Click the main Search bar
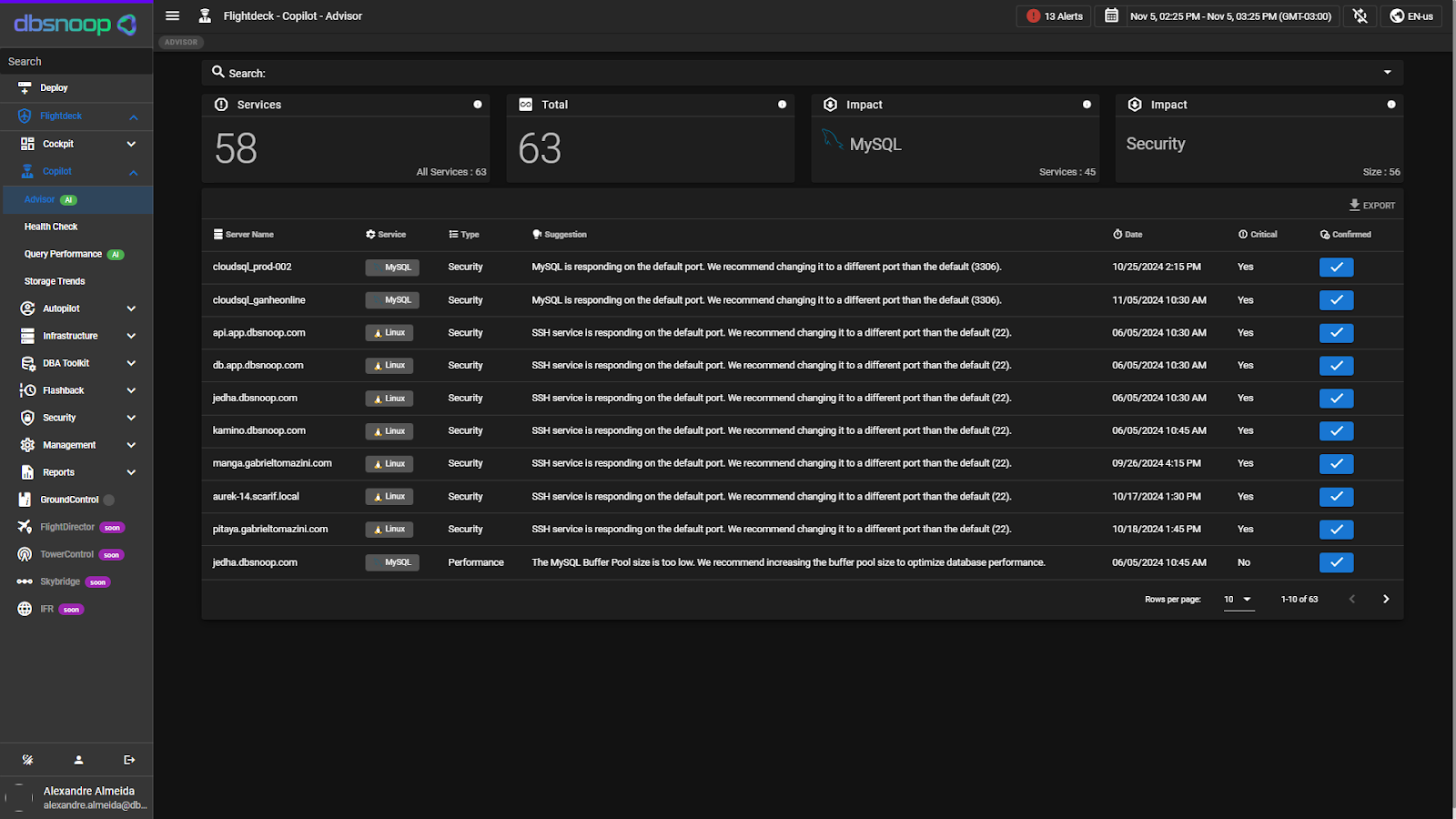This screenshot has height=819, width=1456. coord(802,73)
